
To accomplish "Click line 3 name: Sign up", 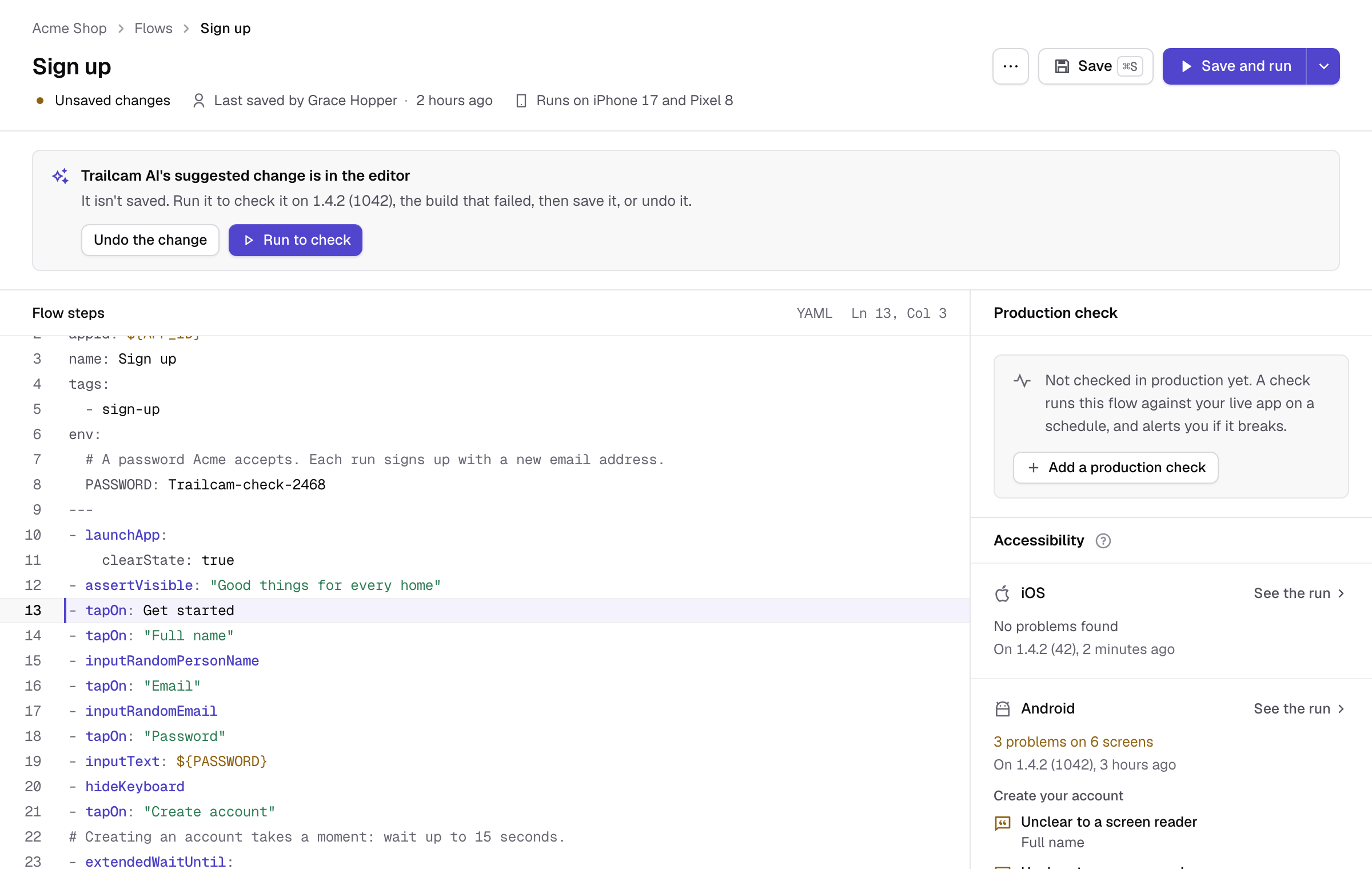I will tap(122, 359).
